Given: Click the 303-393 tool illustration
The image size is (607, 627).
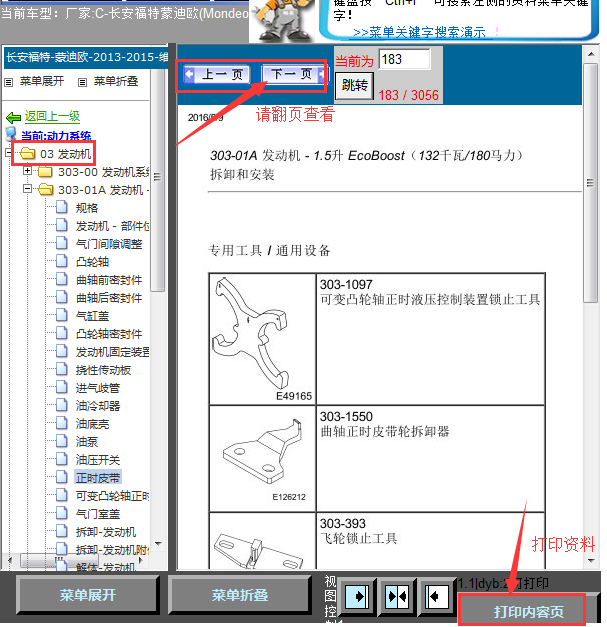Looking at the screenshot, I should [x=262, y=542].
